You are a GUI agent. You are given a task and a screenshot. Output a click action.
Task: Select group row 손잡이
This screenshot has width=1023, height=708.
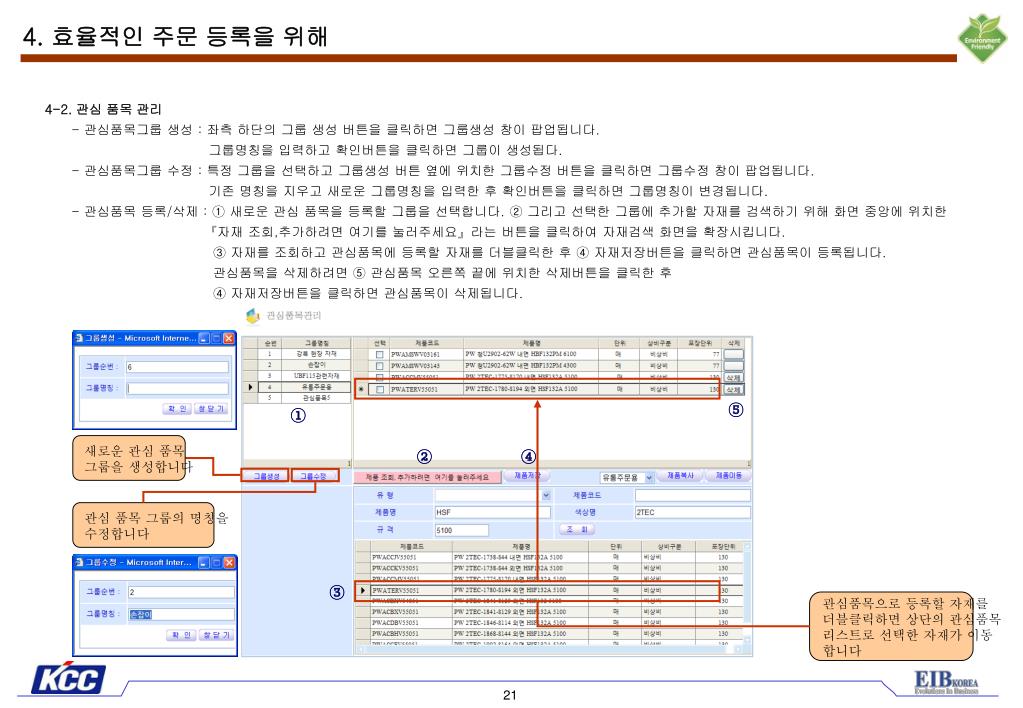click(x=297, y=365)
